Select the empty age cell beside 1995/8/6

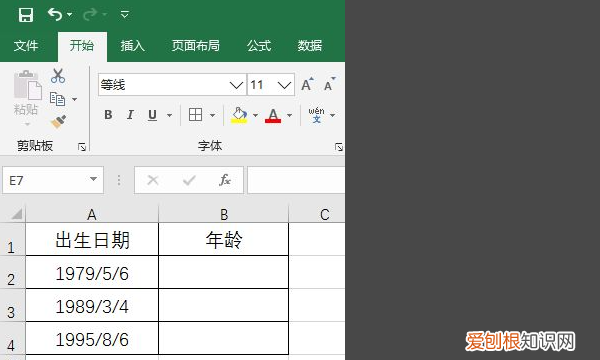click(223, 338)
